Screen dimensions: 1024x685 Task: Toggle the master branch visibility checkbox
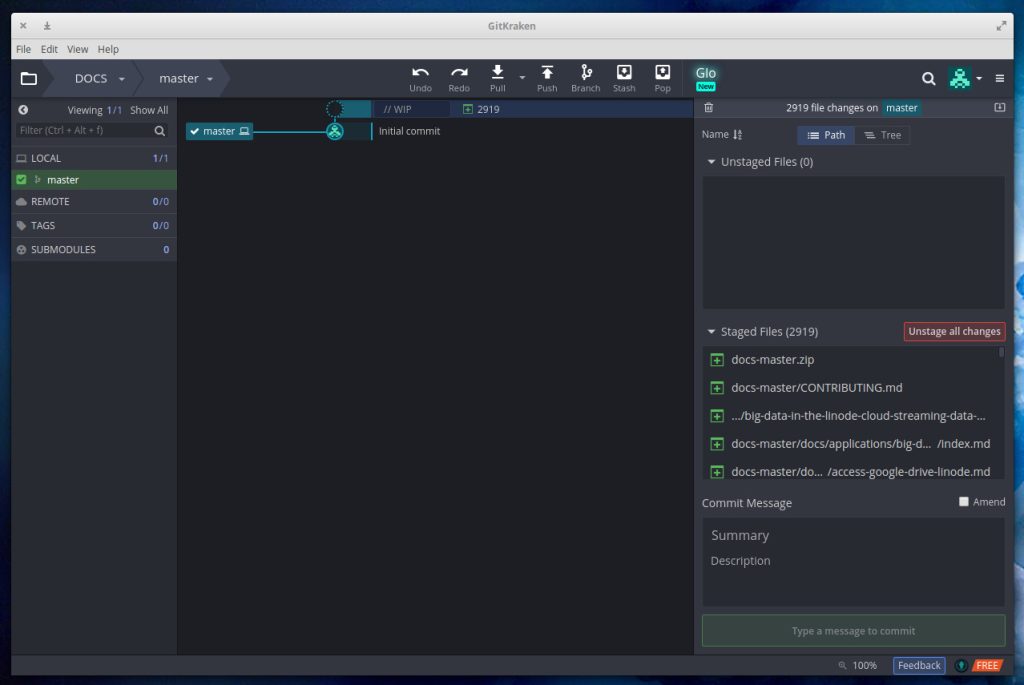tap(21, 180)
